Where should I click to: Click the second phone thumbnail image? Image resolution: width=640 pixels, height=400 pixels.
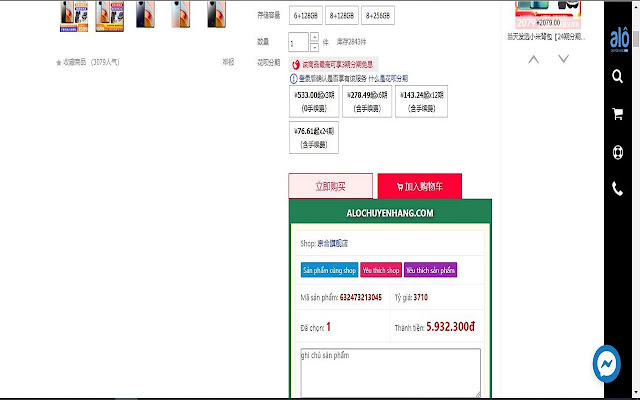(109, 16)
